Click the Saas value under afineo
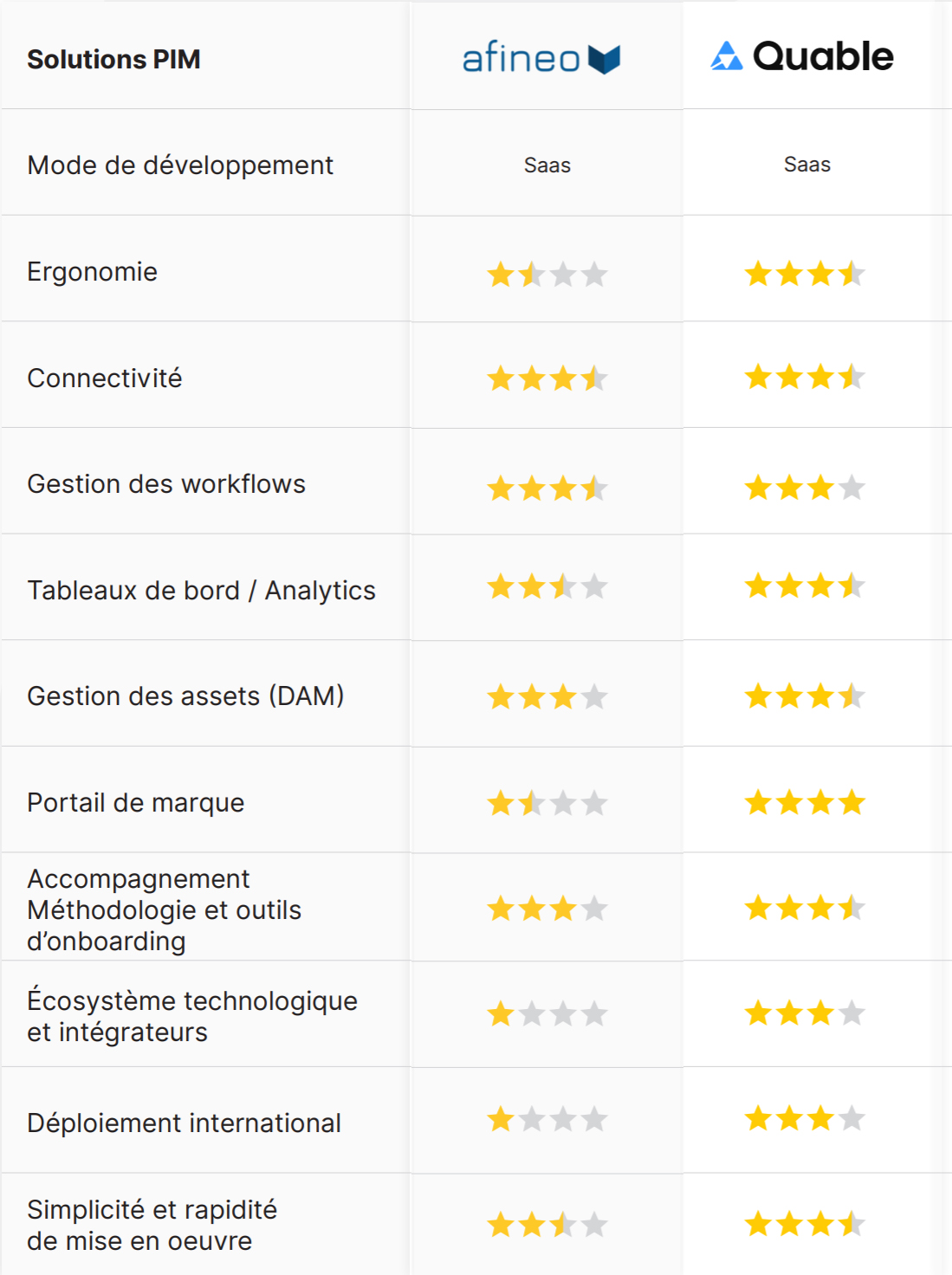Viewport: 952px width, 1275px height. coord(547,165)
